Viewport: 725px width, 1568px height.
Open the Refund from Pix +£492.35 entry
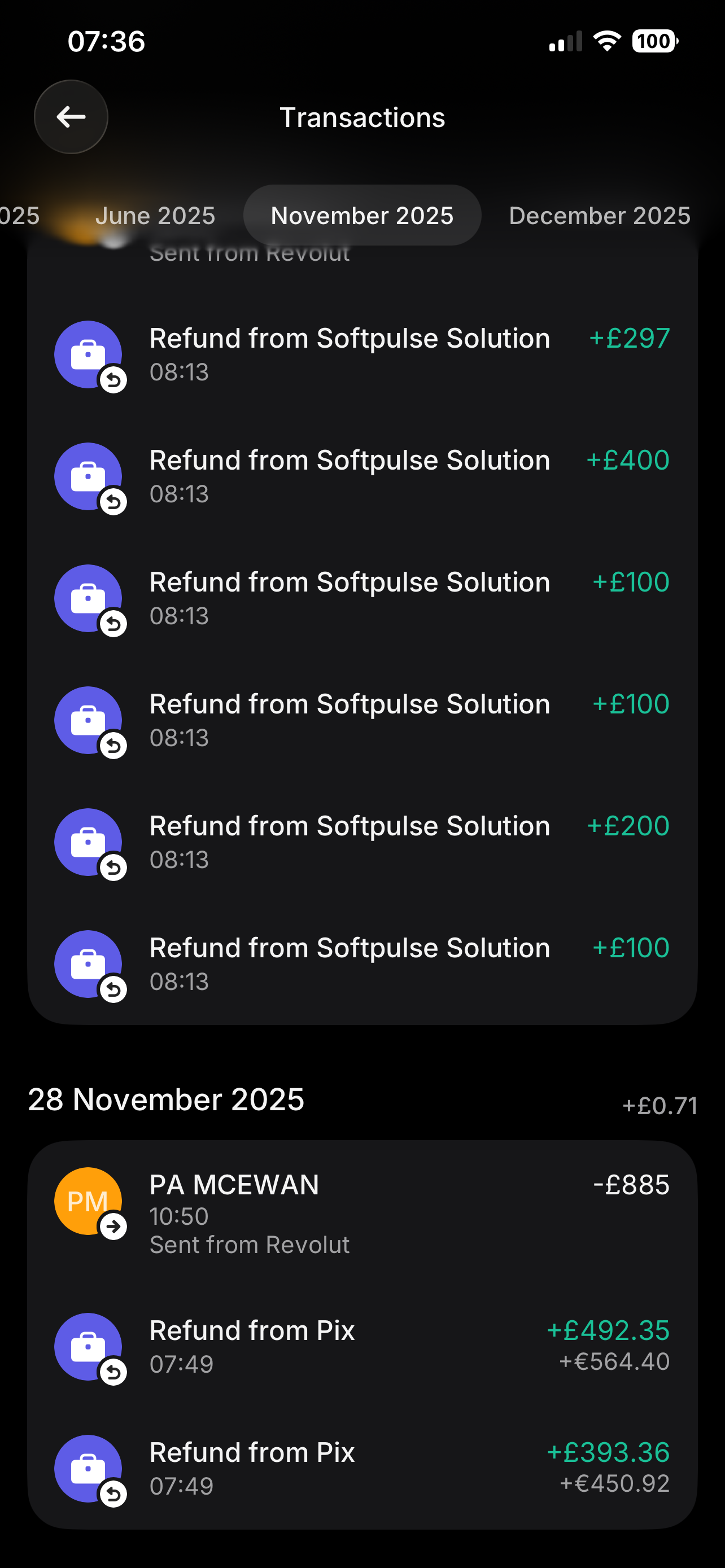365,1346
